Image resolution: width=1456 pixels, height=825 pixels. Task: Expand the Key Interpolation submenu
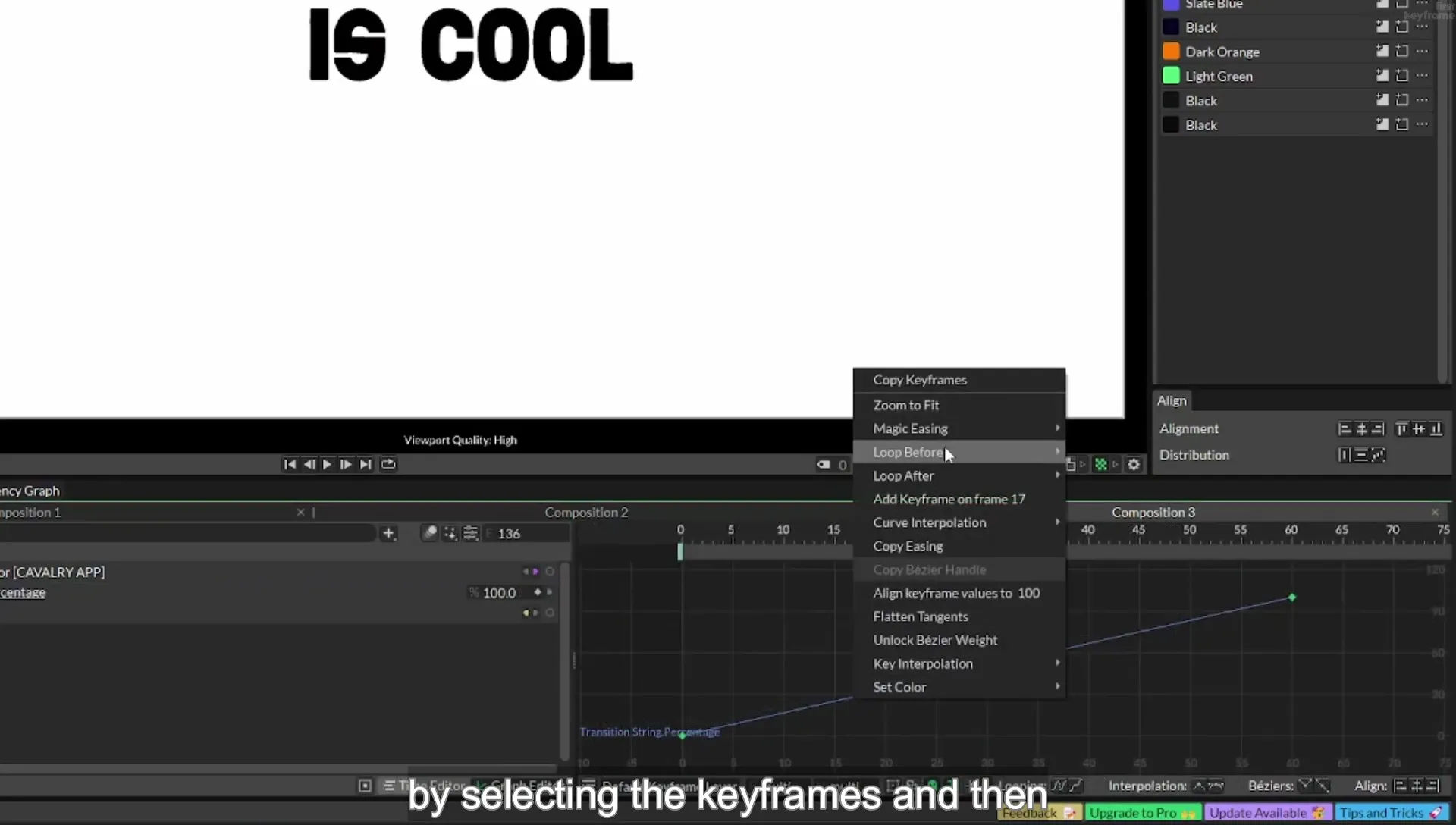959,663
